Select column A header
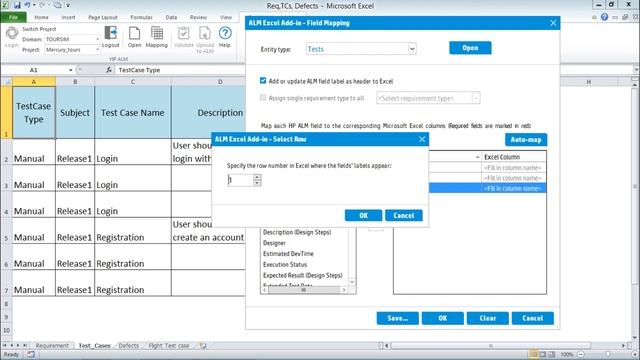 click(x=34, y=82)
